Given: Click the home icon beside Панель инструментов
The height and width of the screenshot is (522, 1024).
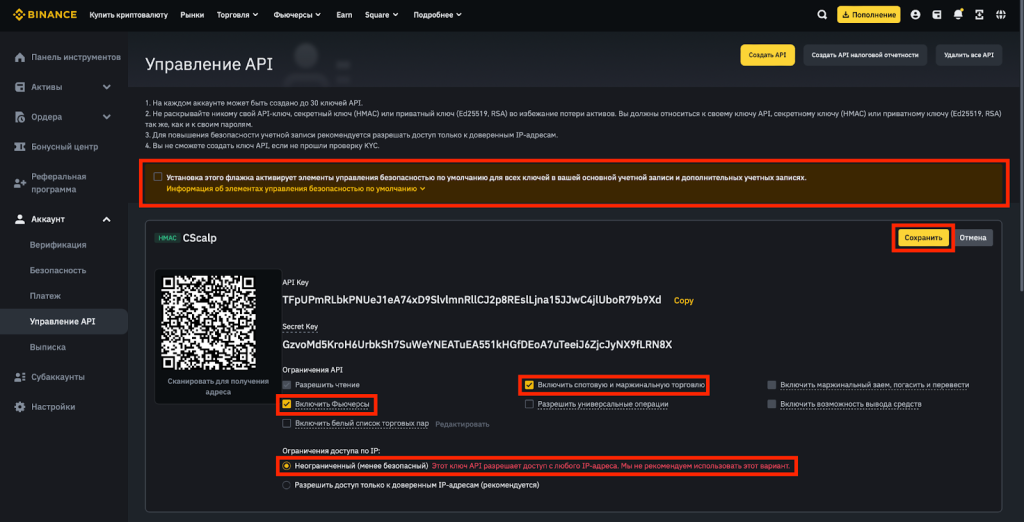Looking at the screenshot, I should (20, 57).
